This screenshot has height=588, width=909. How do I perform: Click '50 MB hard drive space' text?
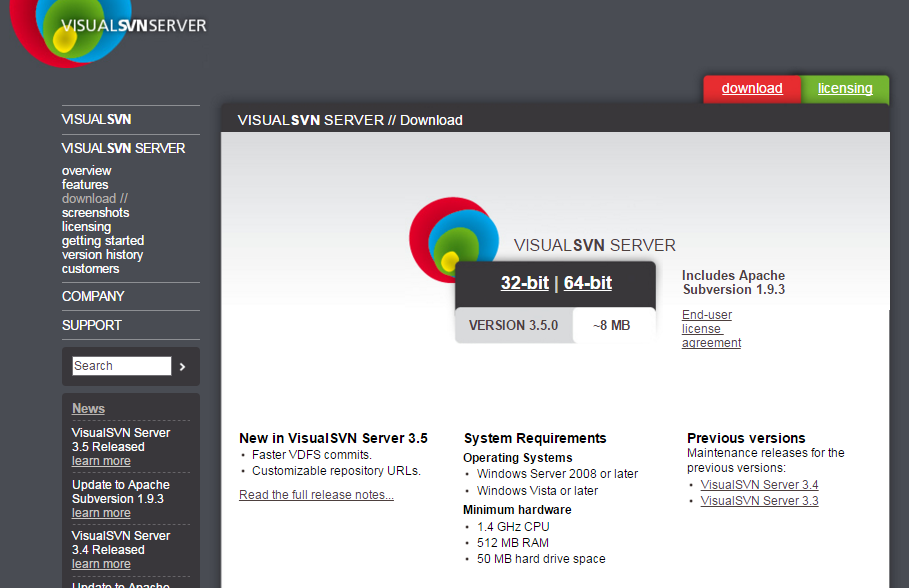point(541,559)
